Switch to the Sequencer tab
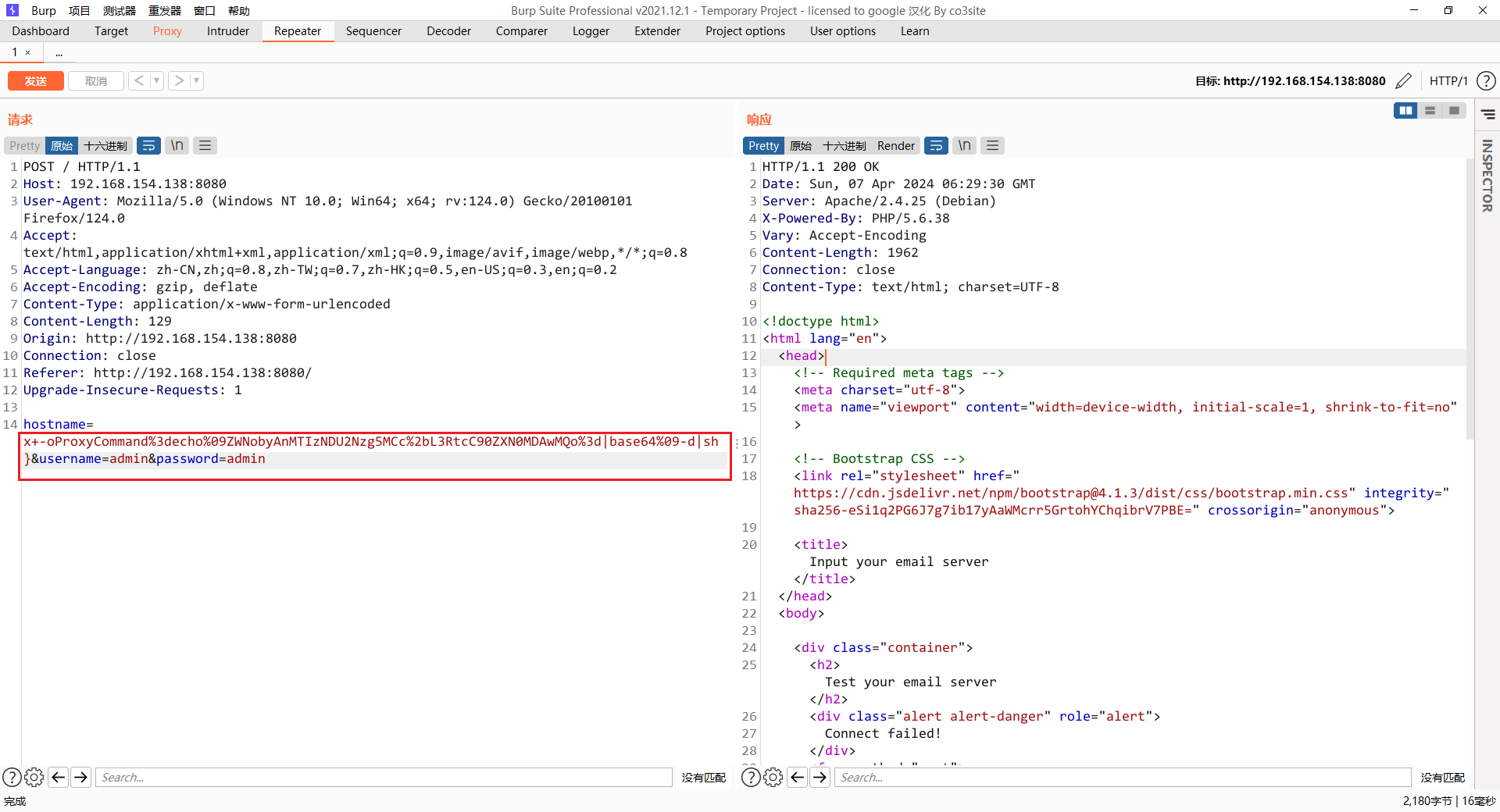Screen dimensions: 1500x812 click(x=373, y=31)
